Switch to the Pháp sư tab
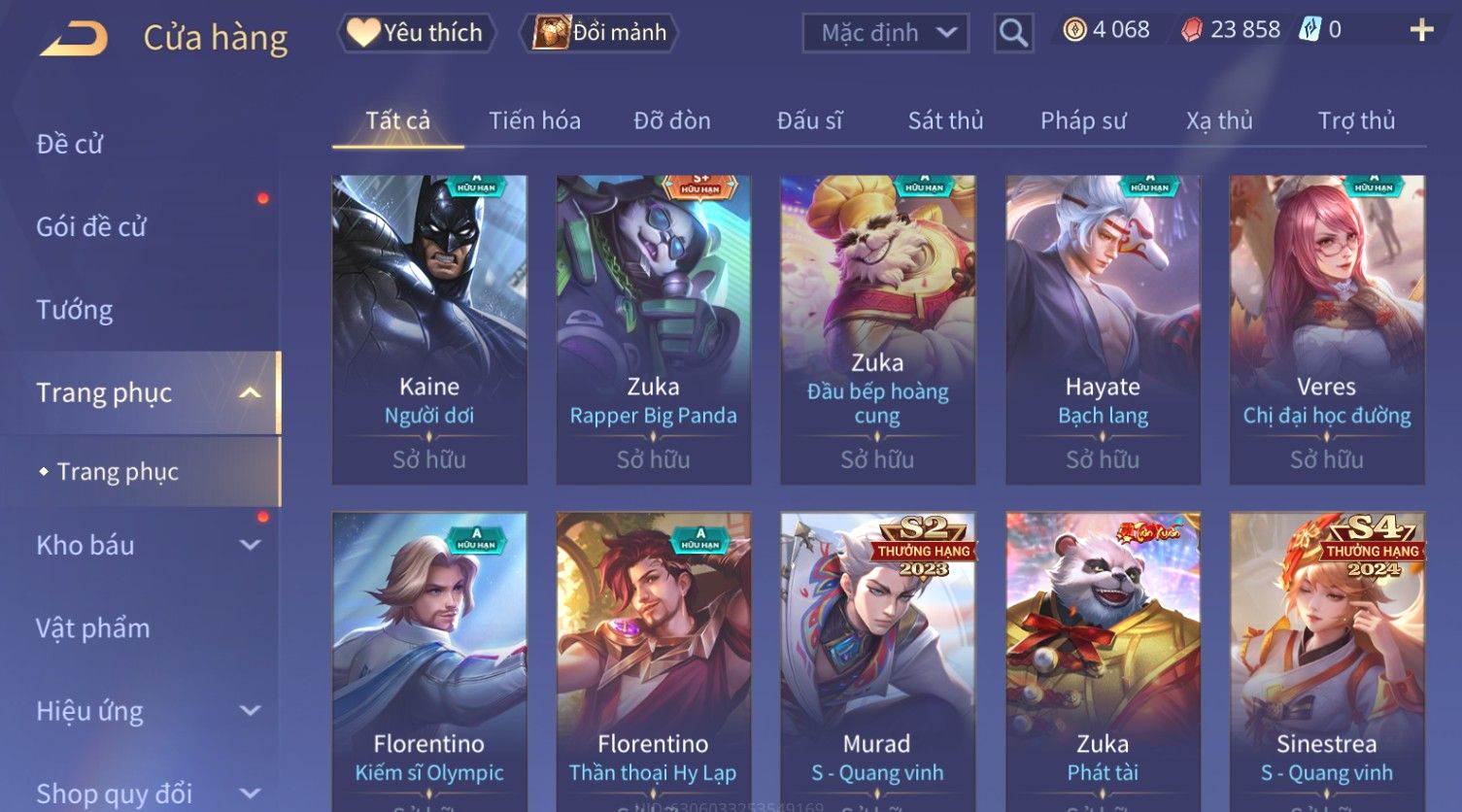Image resolution: width=1462 pixels, height=812 pixels. (x=1083, y=120)
